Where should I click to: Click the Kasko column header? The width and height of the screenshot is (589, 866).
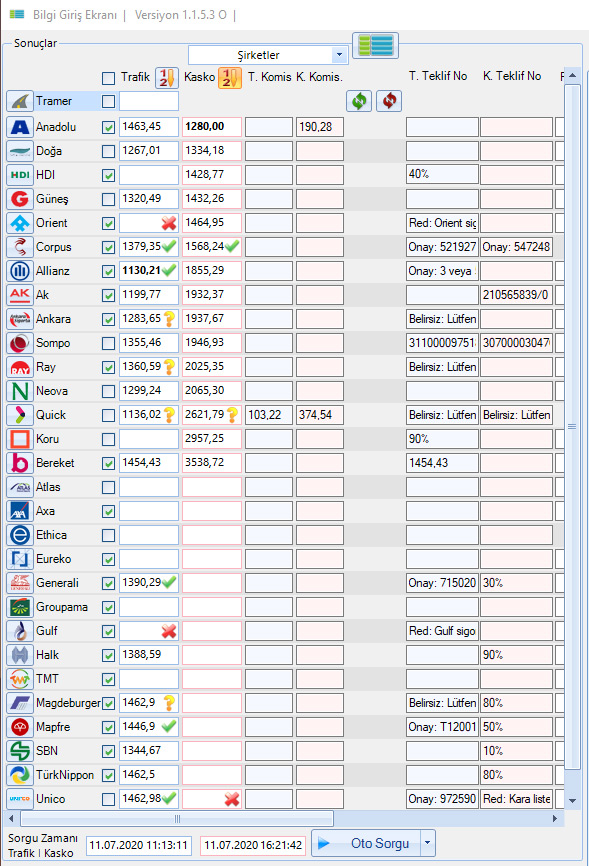point(199,77)
